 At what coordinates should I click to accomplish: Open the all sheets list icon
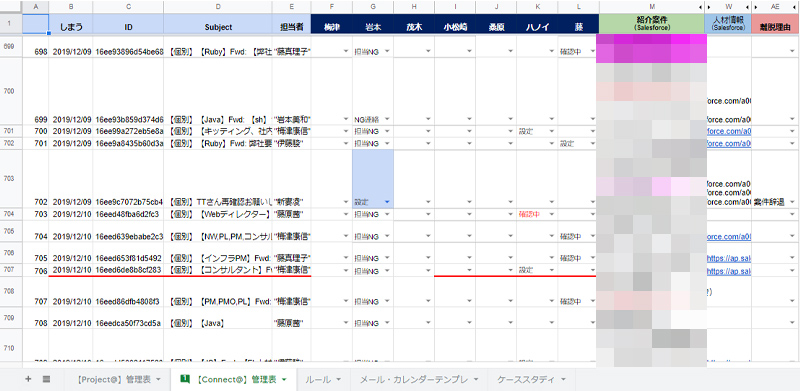coord(46,379)
